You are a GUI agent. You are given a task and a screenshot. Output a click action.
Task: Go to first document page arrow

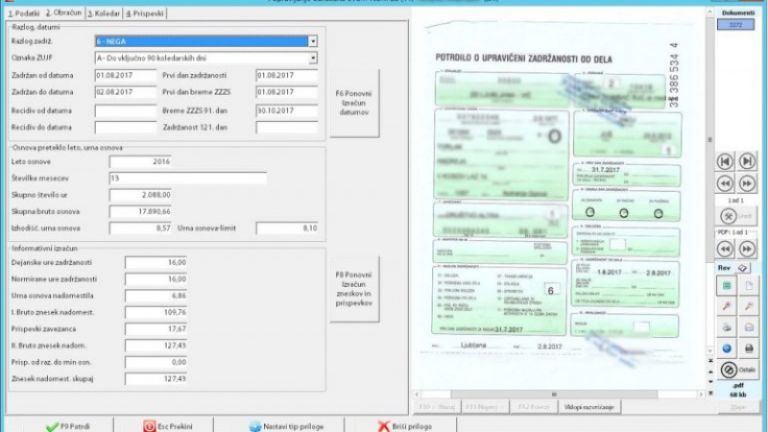pyautogui.click(x=724, y=162)
